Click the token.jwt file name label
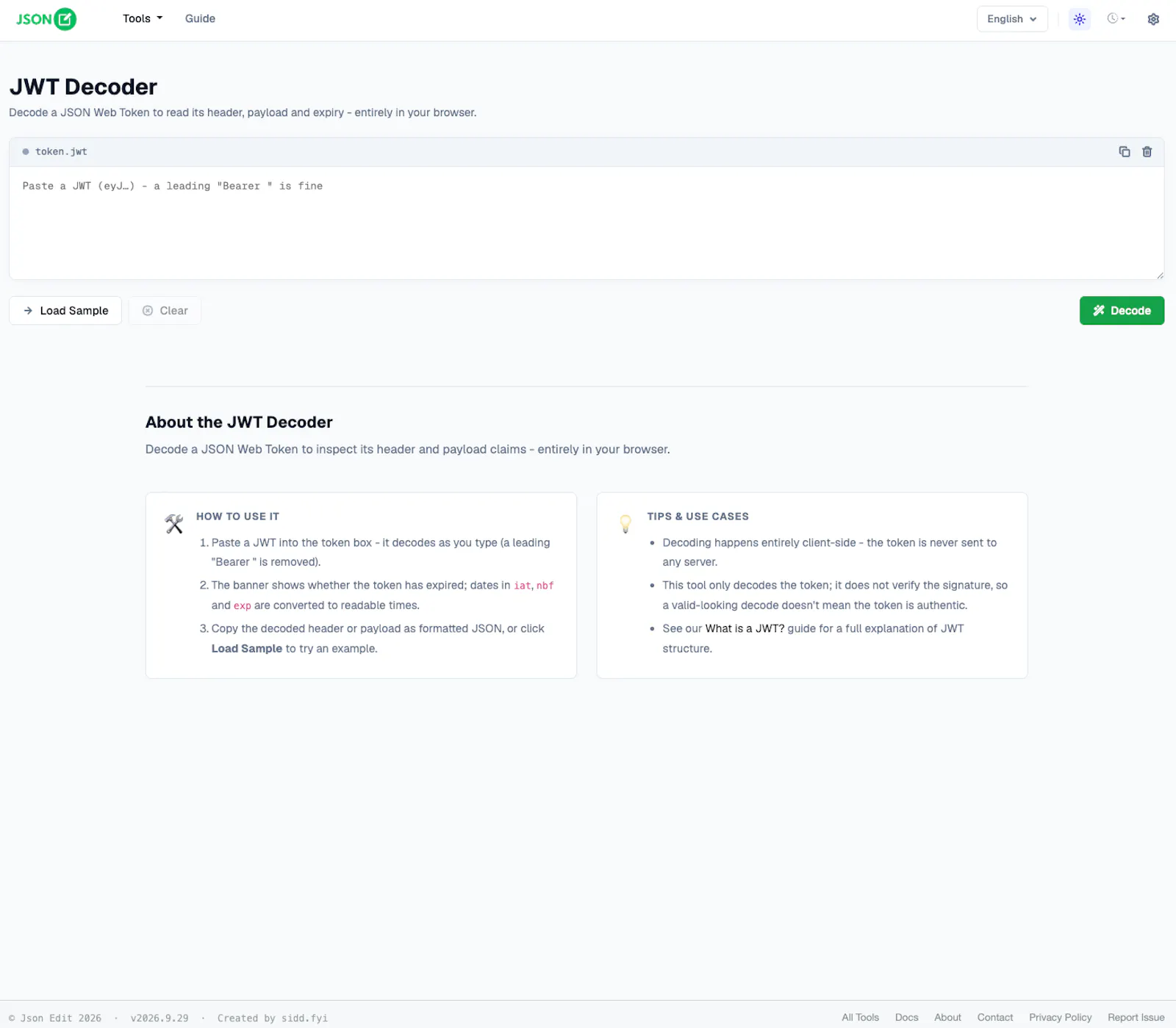This screenshot has height=1028, width=1176. coord(61,152)
